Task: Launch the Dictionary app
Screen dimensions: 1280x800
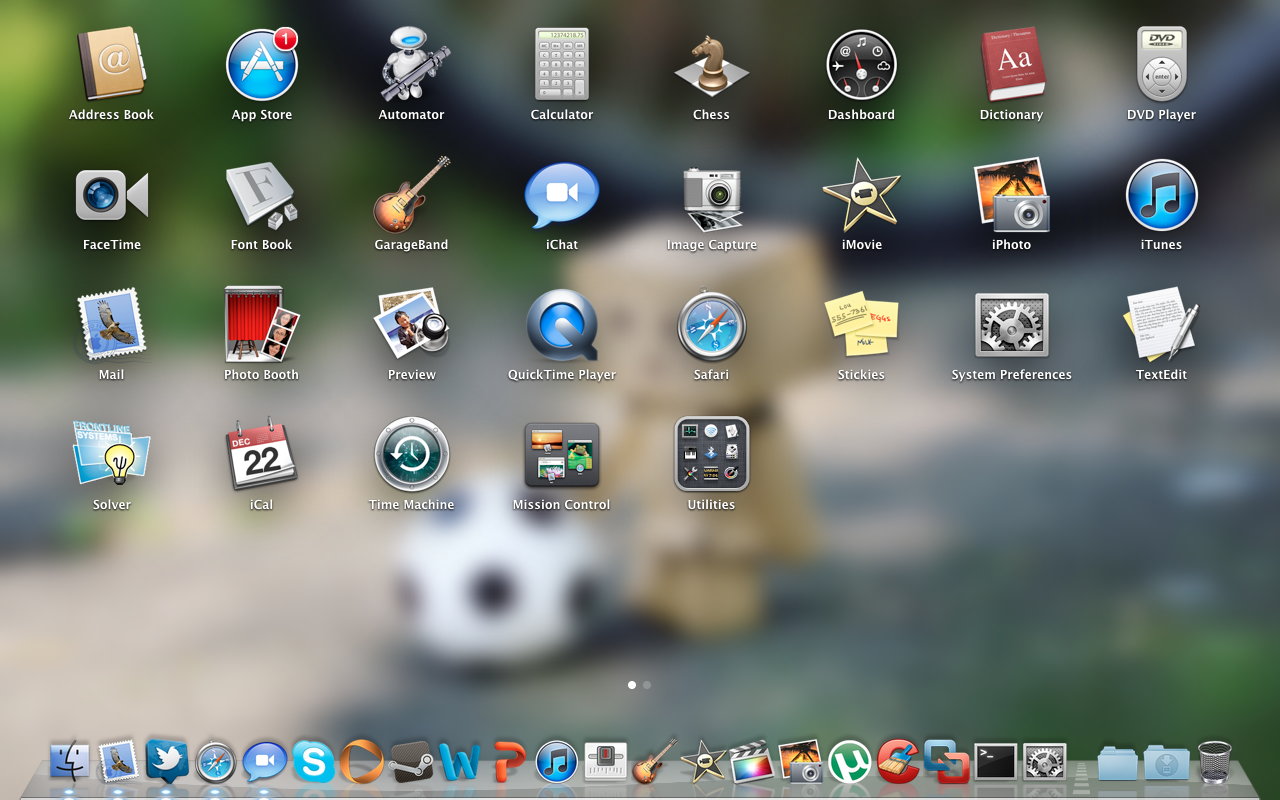Action: (x=1012, y=64)
